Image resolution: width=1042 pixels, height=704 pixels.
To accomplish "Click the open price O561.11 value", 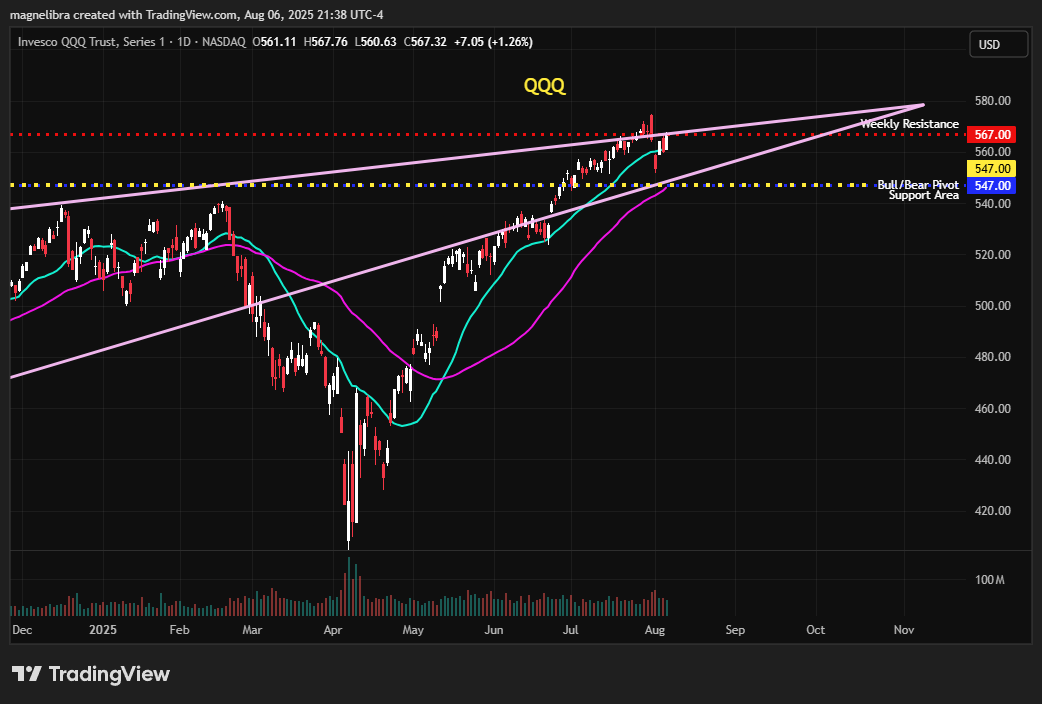I will click(274, 42).
